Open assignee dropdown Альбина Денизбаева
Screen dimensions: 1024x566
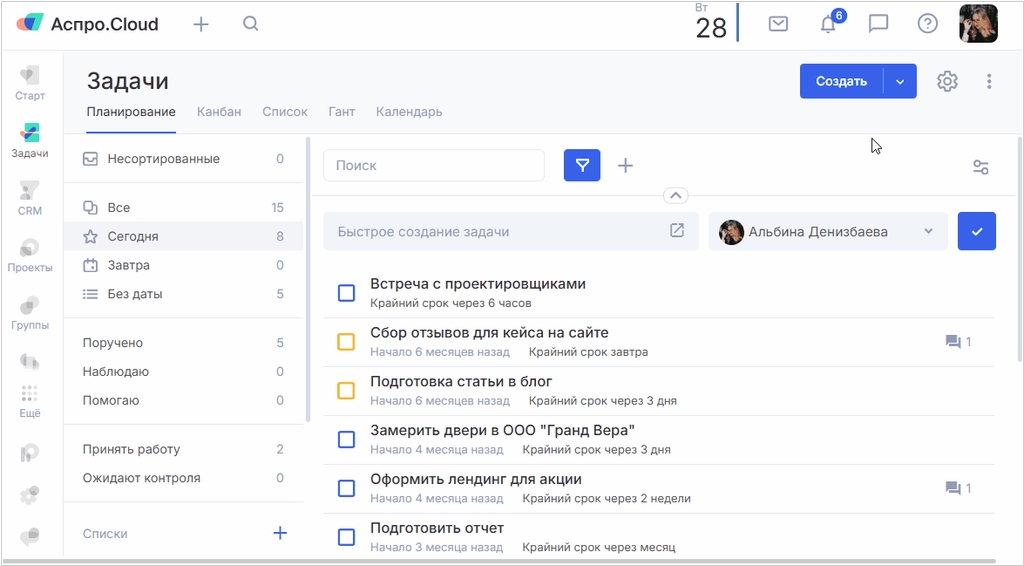pos(827,232)
